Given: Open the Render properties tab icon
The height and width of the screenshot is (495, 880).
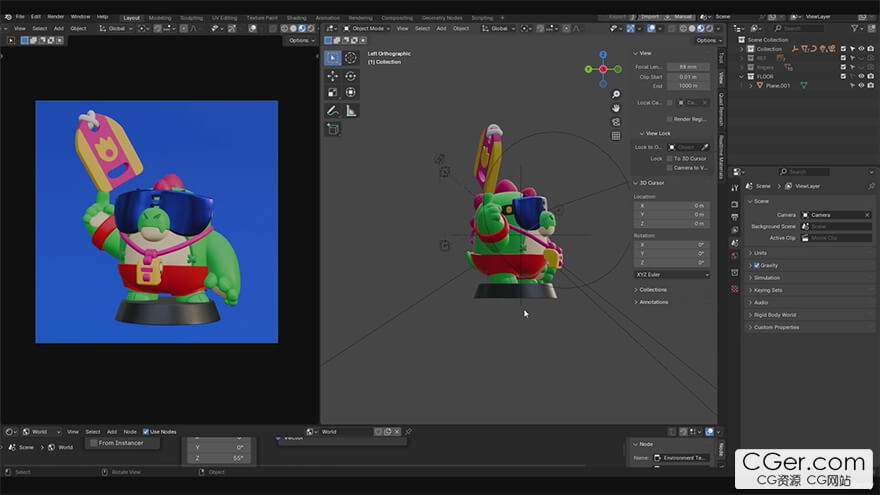Looking at the screenshot, I should point(735,204).
